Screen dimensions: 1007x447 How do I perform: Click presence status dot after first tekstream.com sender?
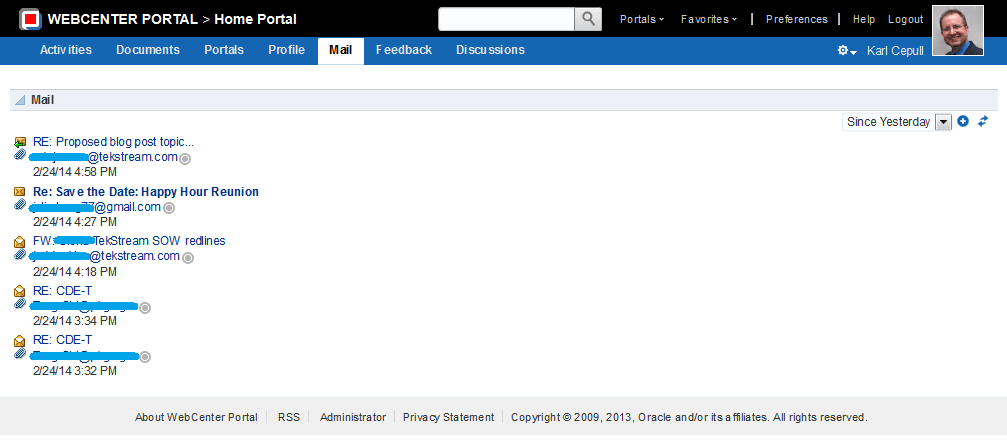[185, 159]
